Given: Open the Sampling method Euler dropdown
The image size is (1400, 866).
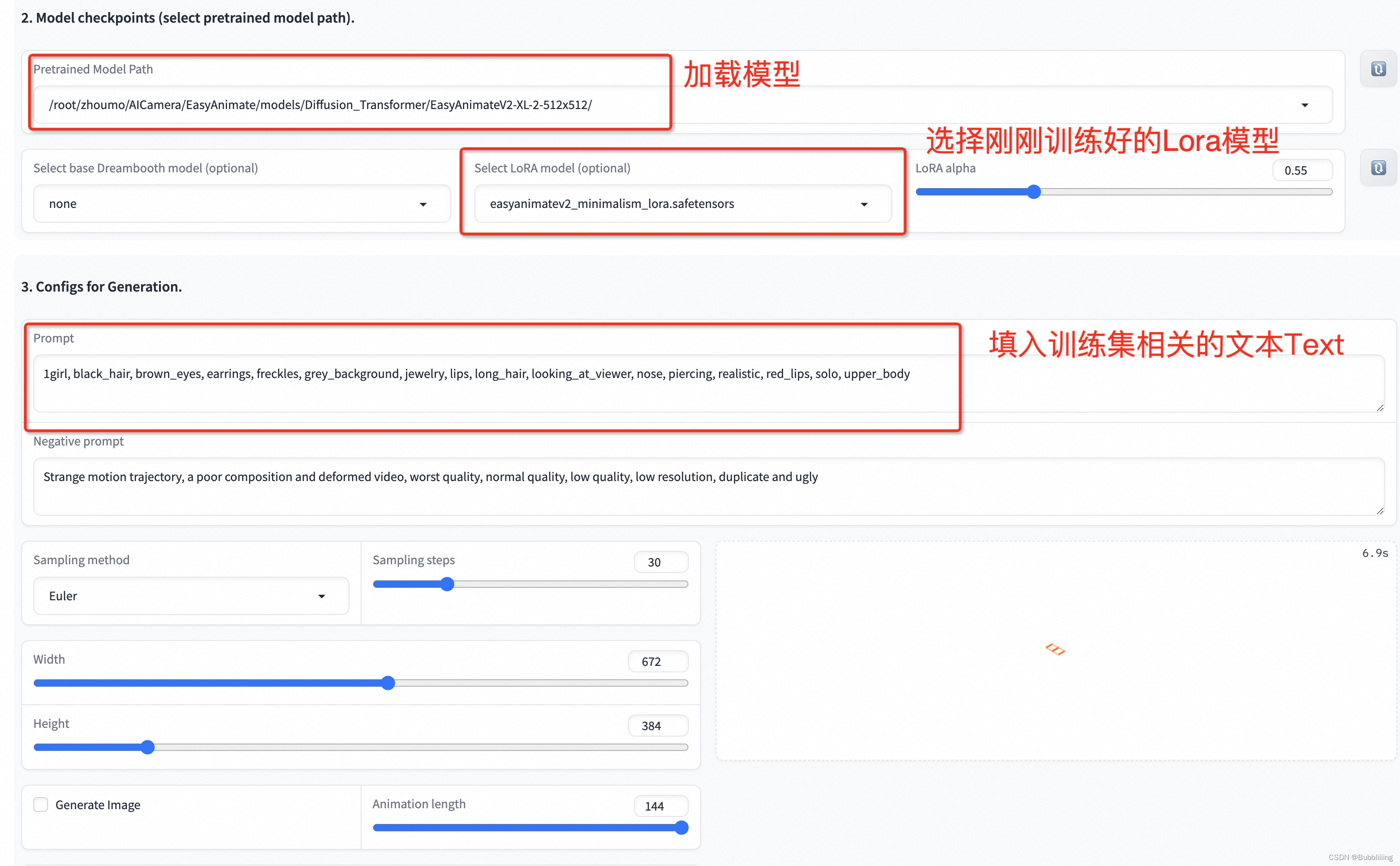Looking at the screenshot, I should pyautogui.click(x=321, y=596).
